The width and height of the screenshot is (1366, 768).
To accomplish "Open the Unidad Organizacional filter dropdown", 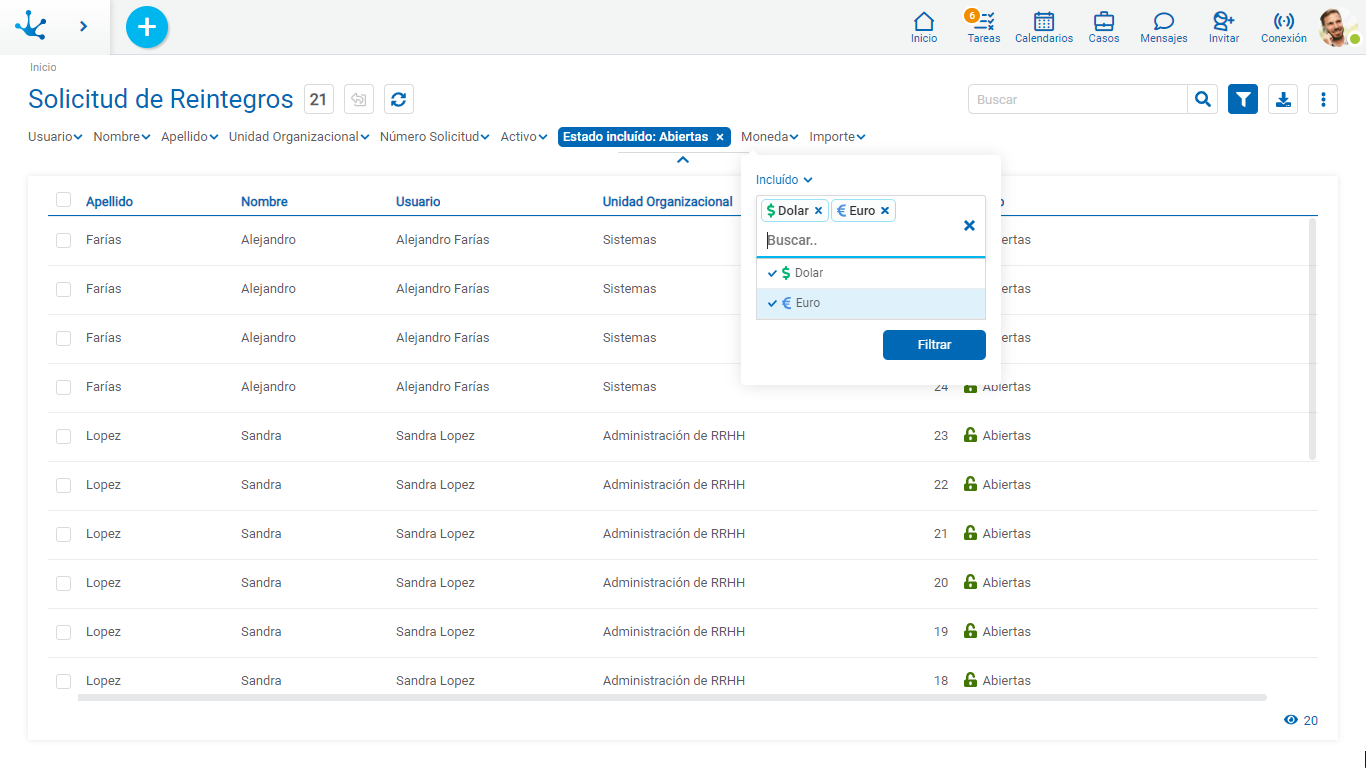I will pos(299,137).
